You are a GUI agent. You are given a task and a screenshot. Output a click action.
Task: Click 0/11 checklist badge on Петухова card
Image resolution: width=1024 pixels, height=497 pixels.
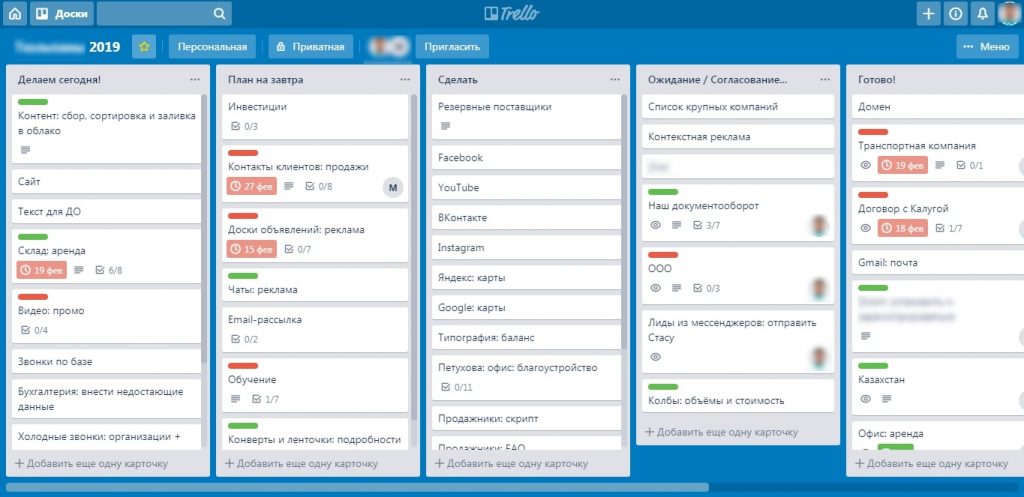point(456,387)
